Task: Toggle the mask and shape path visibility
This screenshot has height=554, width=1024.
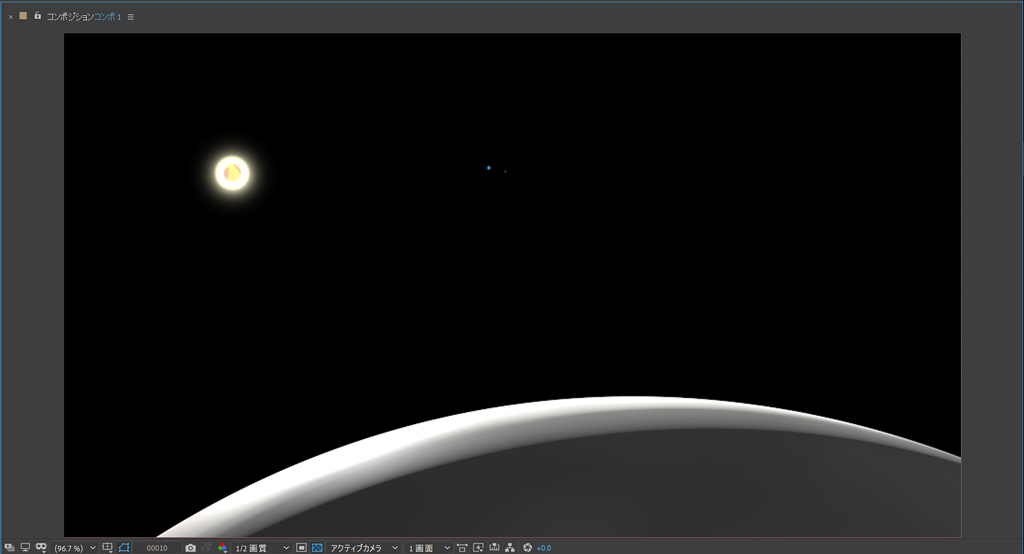Action: pyautogui.click(x=125, y=548)
